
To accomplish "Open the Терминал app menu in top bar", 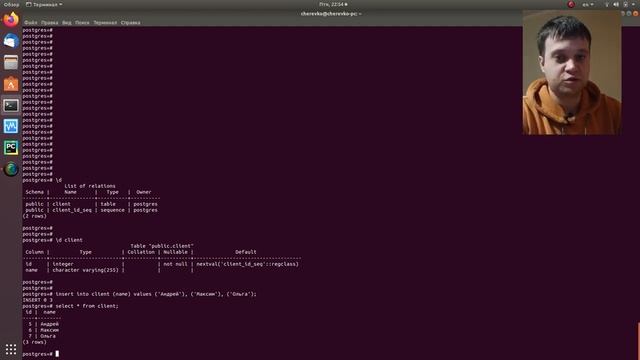I will 44,4.
